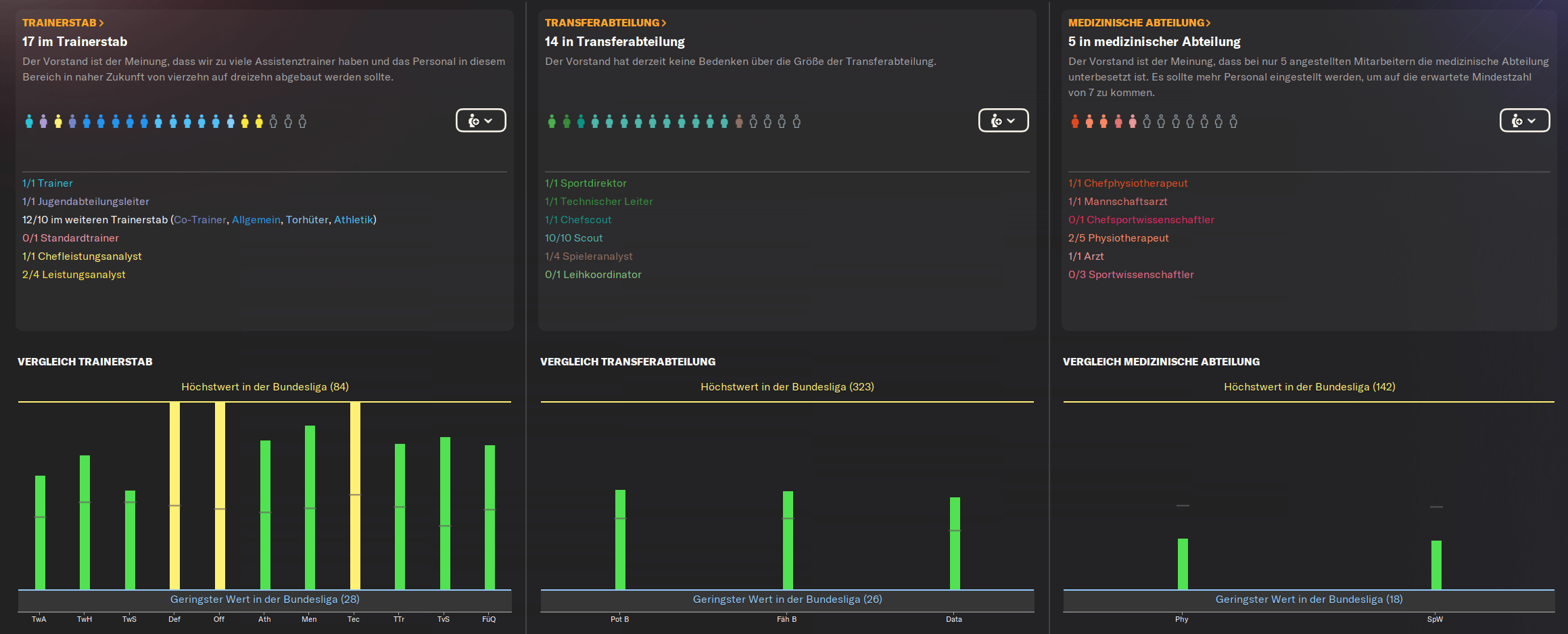
Task: Open the Medizinische Abteilung section header
Action: tap(1139, 23)
